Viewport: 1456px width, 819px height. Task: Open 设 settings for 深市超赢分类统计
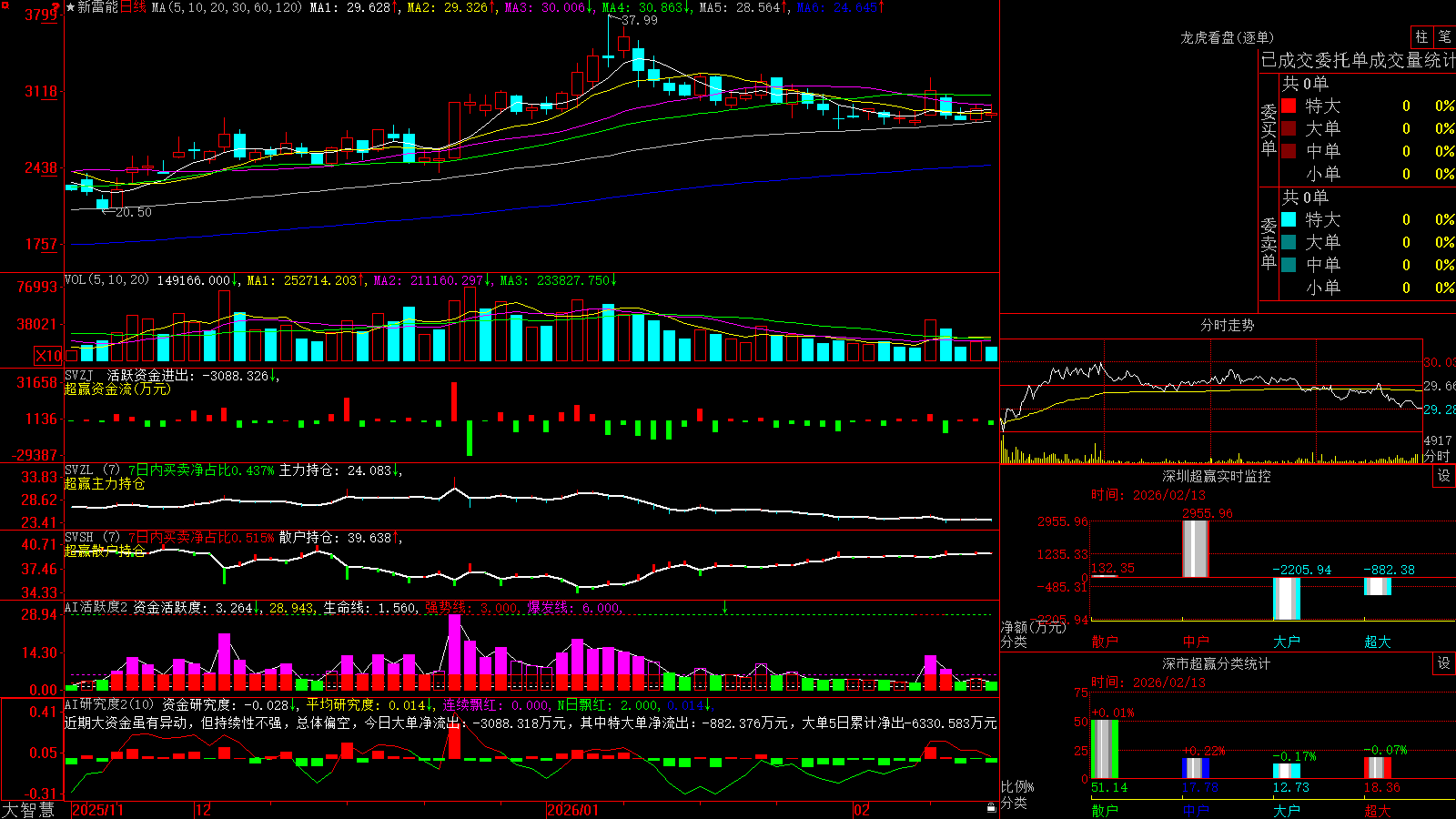click(1444, 663)
